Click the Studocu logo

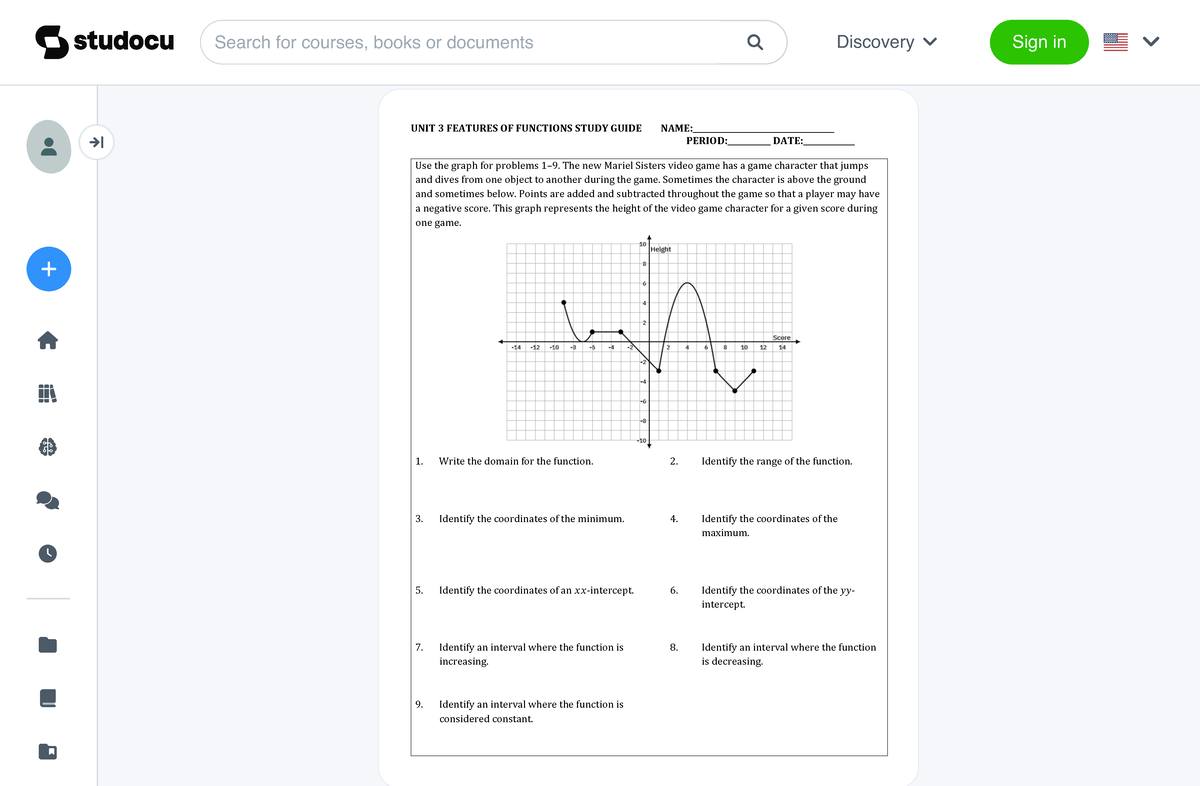[x=104, y=42]
